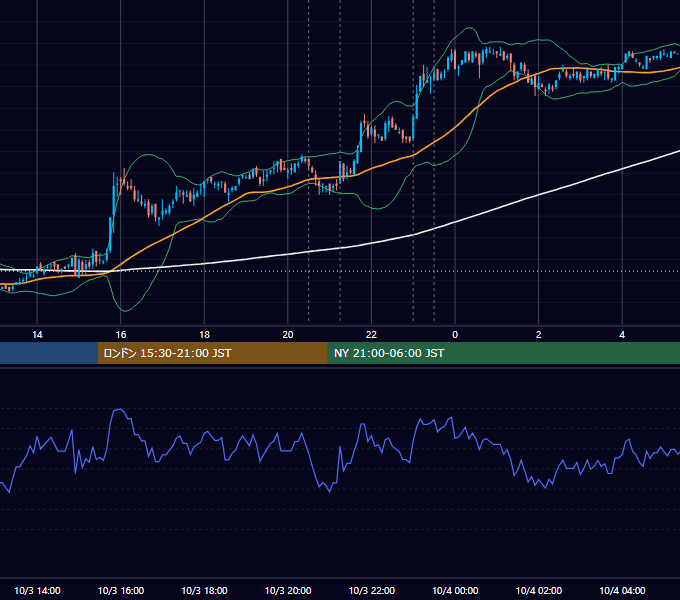Click the 10/3 18:00 date label
The width and height of the screenshot is (680, 600).
click(204, 590)
